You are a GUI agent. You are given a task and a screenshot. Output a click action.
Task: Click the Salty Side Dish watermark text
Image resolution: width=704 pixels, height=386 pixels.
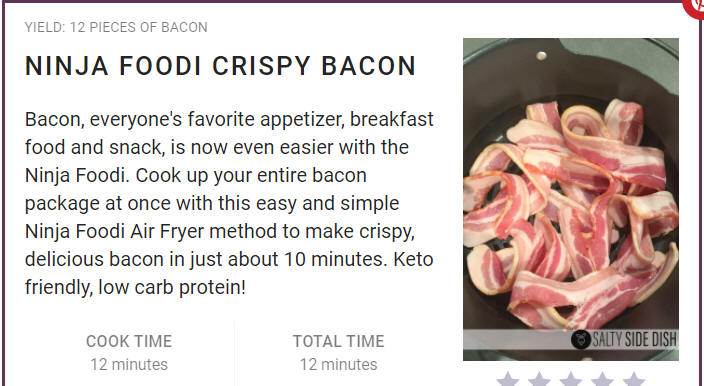click(634, 340)
